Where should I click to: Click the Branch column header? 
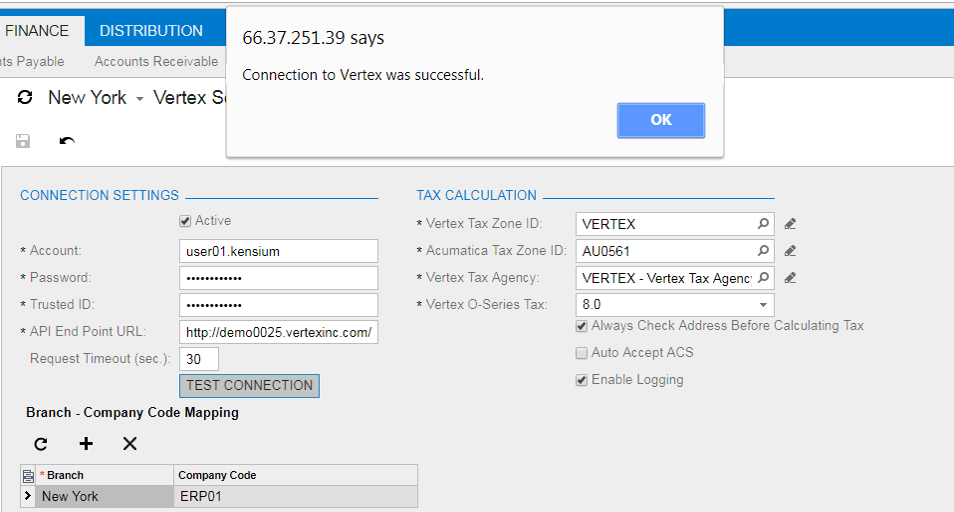click(x=104, y=476)
